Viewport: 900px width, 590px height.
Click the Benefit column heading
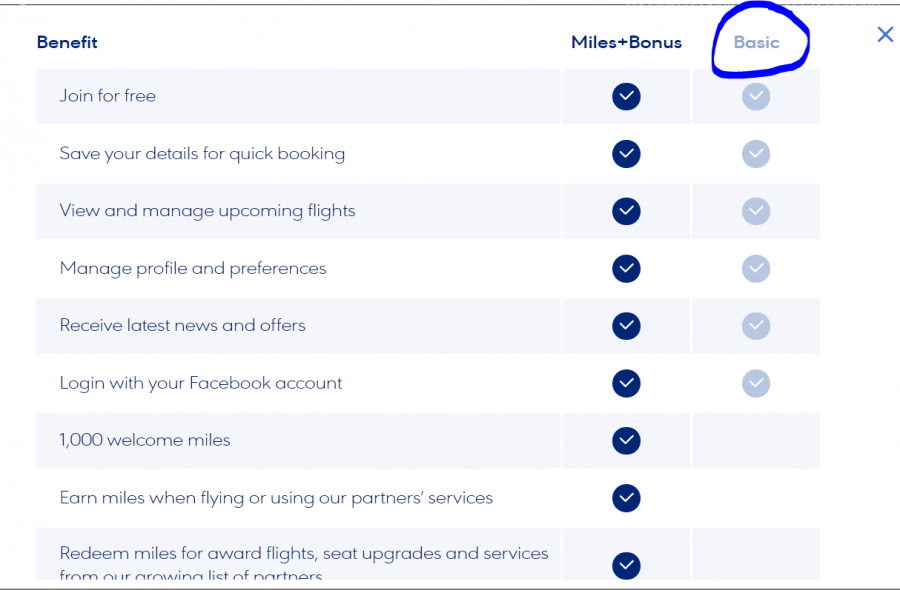(67, 42)
